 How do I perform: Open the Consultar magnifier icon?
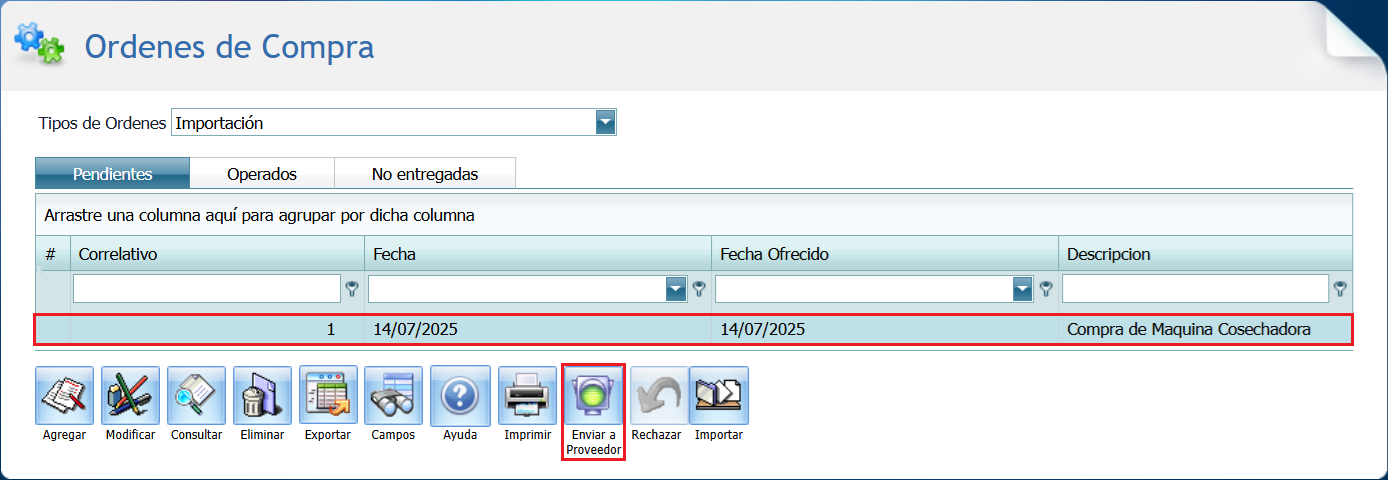click(x=197, y=395)
